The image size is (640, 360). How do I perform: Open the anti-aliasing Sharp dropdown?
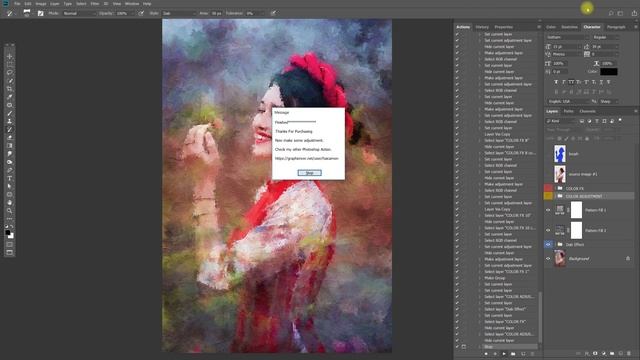[609, 101]
